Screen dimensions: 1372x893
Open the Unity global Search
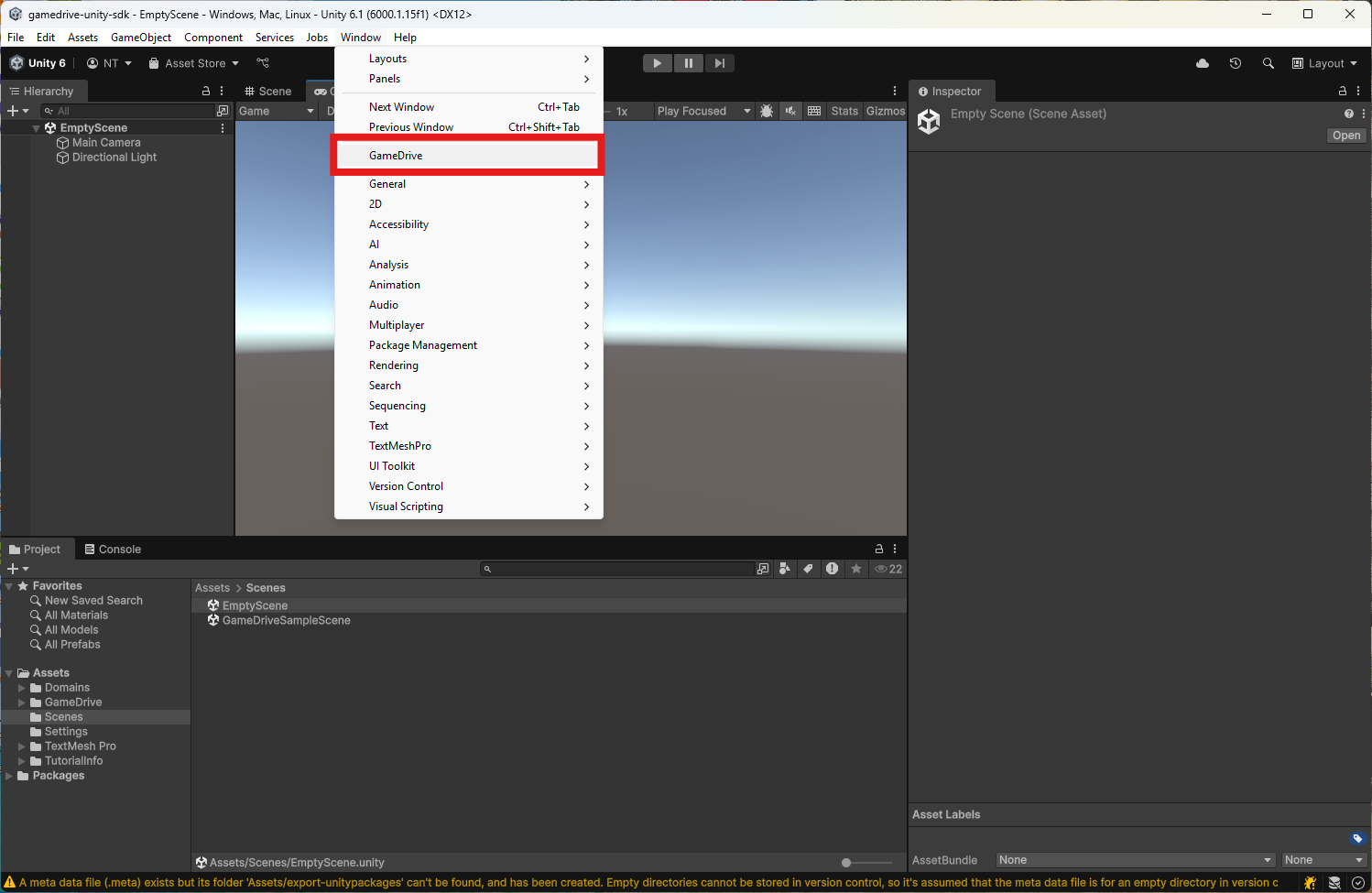point(1268,62)
